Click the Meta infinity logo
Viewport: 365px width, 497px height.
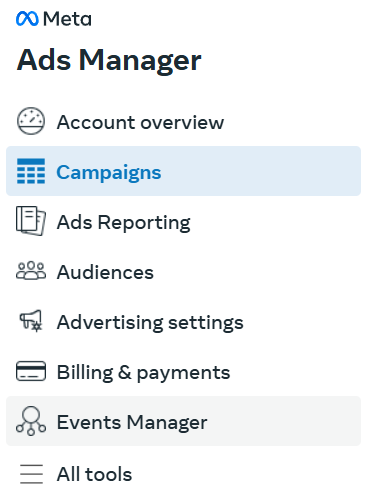pos(27,19)
